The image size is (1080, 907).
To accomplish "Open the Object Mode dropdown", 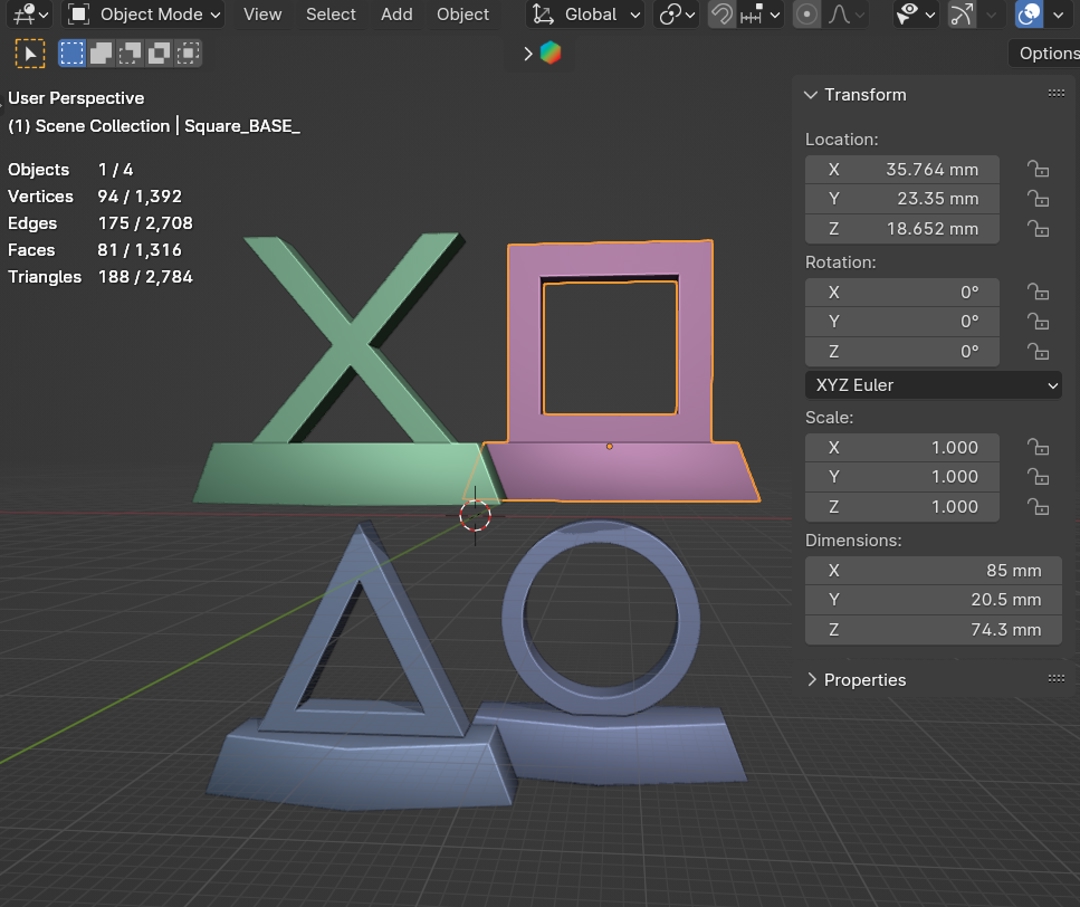I will pos(144,14).
